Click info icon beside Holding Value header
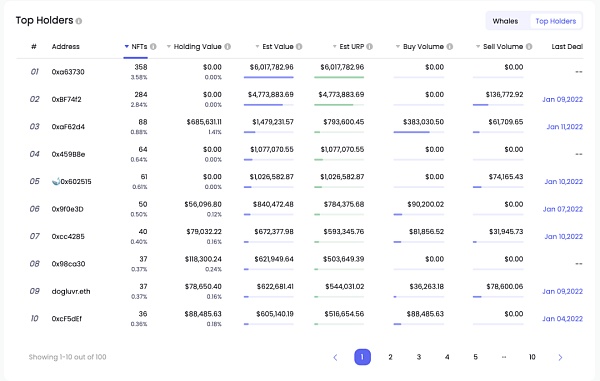600x381 pixels. tap(227, 47)
